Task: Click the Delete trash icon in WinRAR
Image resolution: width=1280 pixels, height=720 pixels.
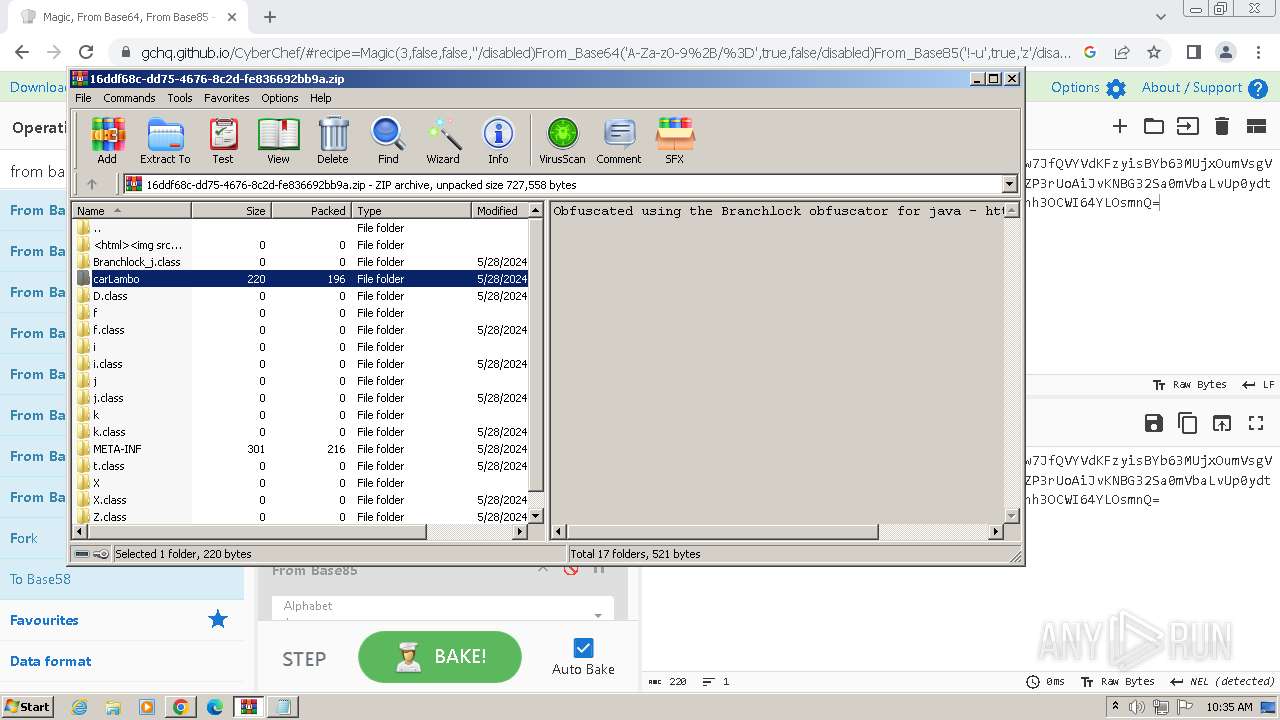Action: 333,141
